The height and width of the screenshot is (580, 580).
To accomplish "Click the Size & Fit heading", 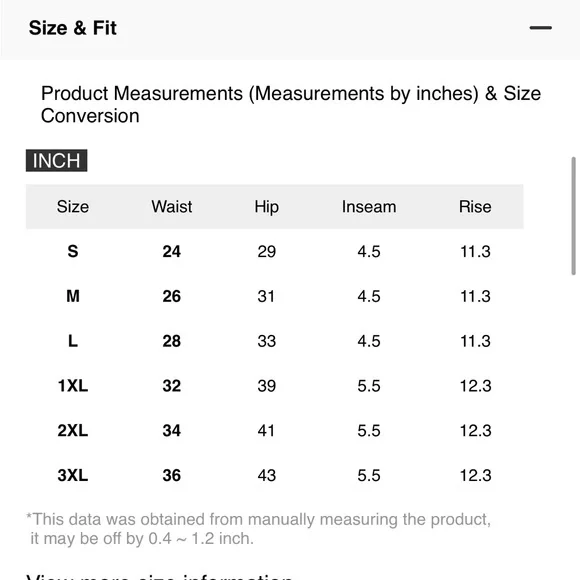I will pos(73,28).
